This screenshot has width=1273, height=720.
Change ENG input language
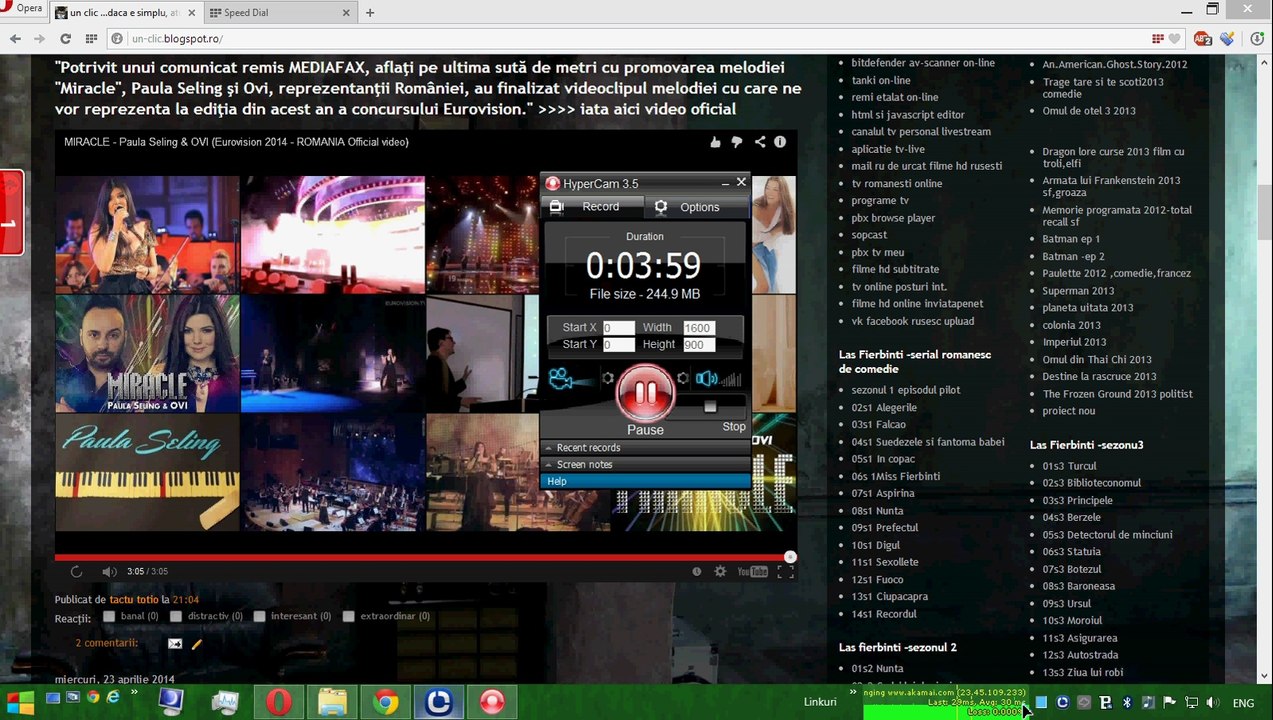(x=1243, y=703)
